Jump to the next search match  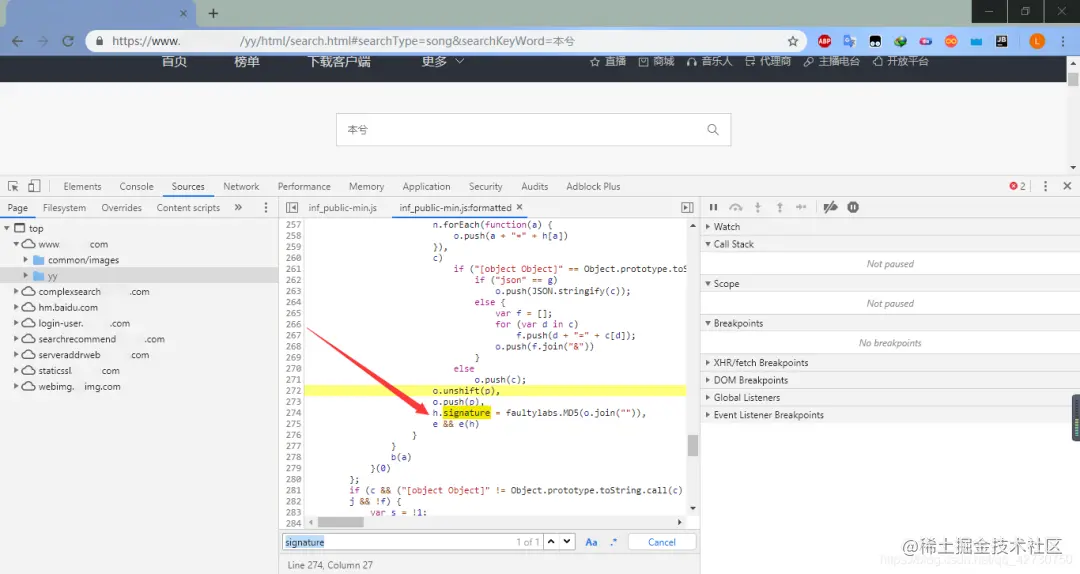567,542
